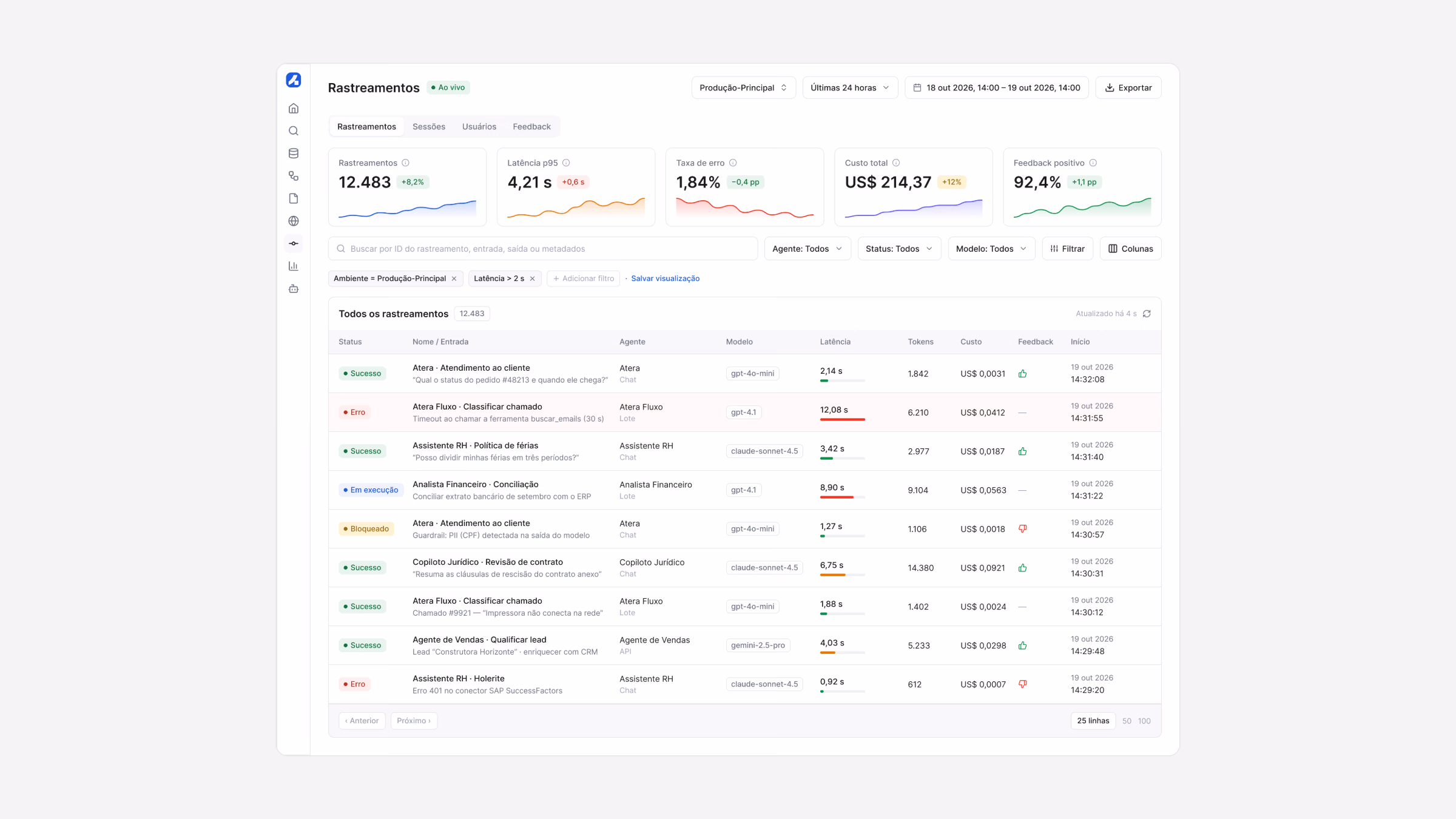Show info for Taxa de erro metric

[733, 163]
